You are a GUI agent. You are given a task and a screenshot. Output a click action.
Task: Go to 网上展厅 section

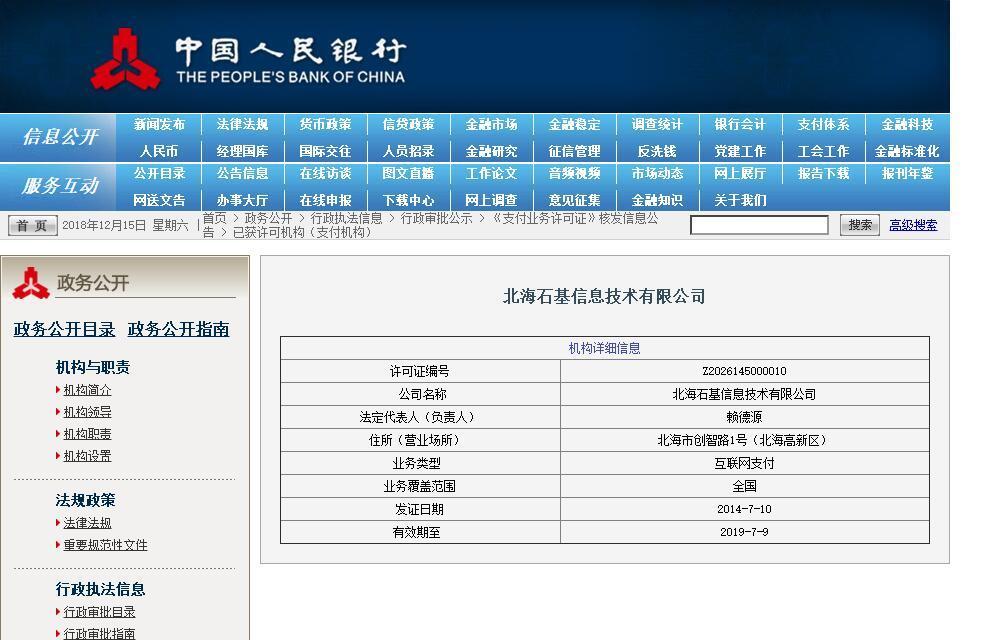[740, 173]
